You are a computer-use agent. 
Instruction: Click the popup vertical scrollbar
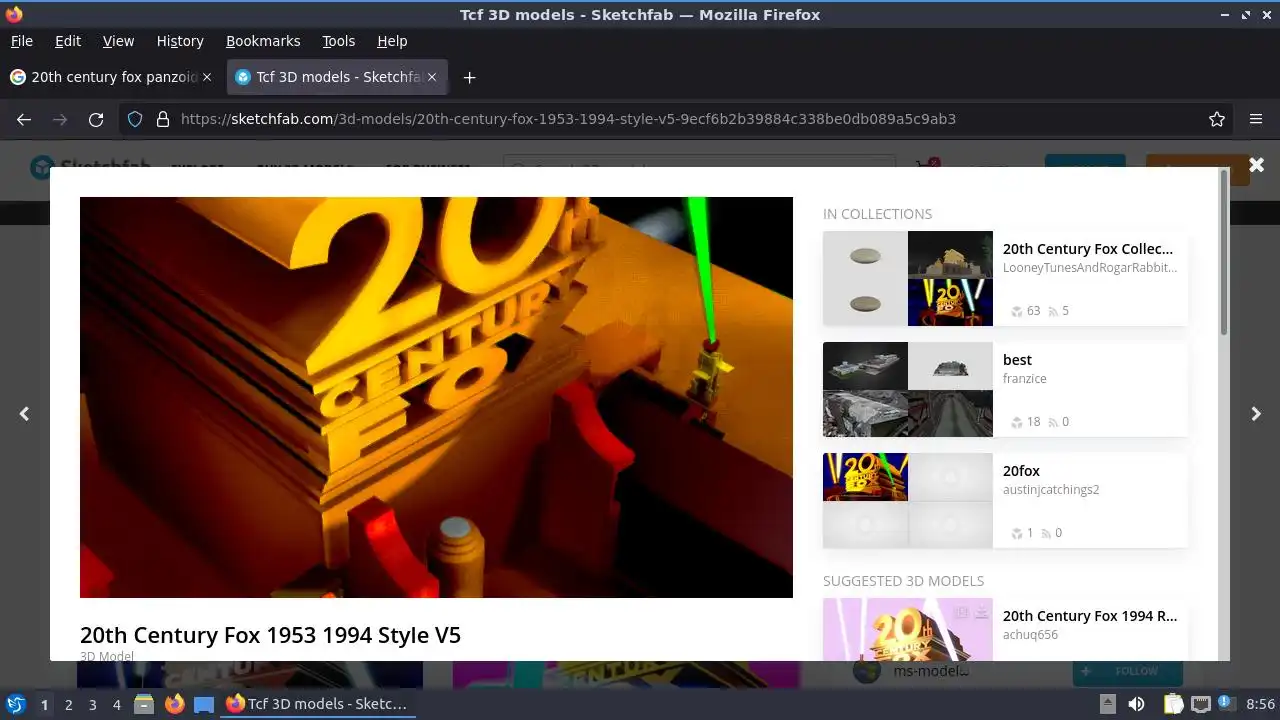click(x=1223, y=255)
